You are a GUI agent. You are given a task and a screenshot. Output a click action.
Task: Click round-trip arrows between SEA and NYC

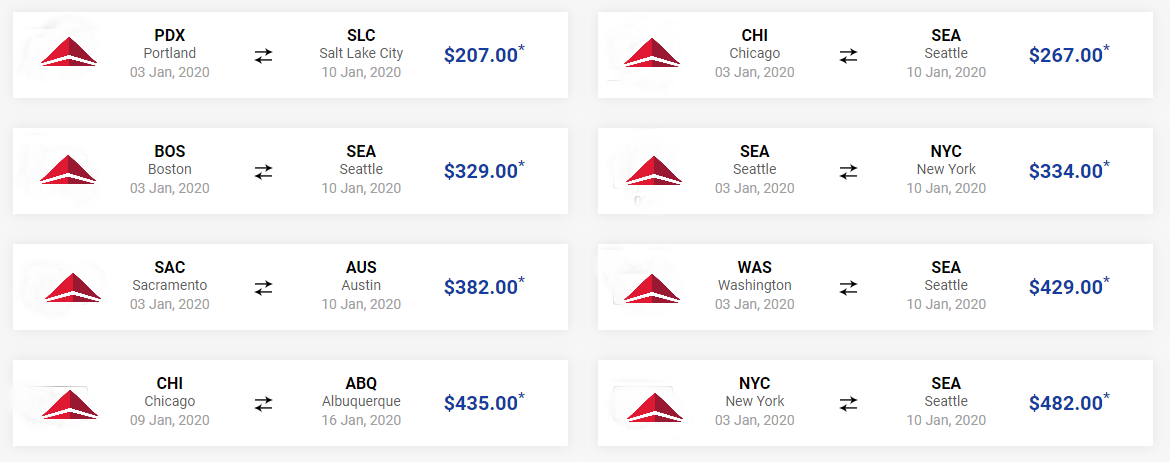click(848, 172)
